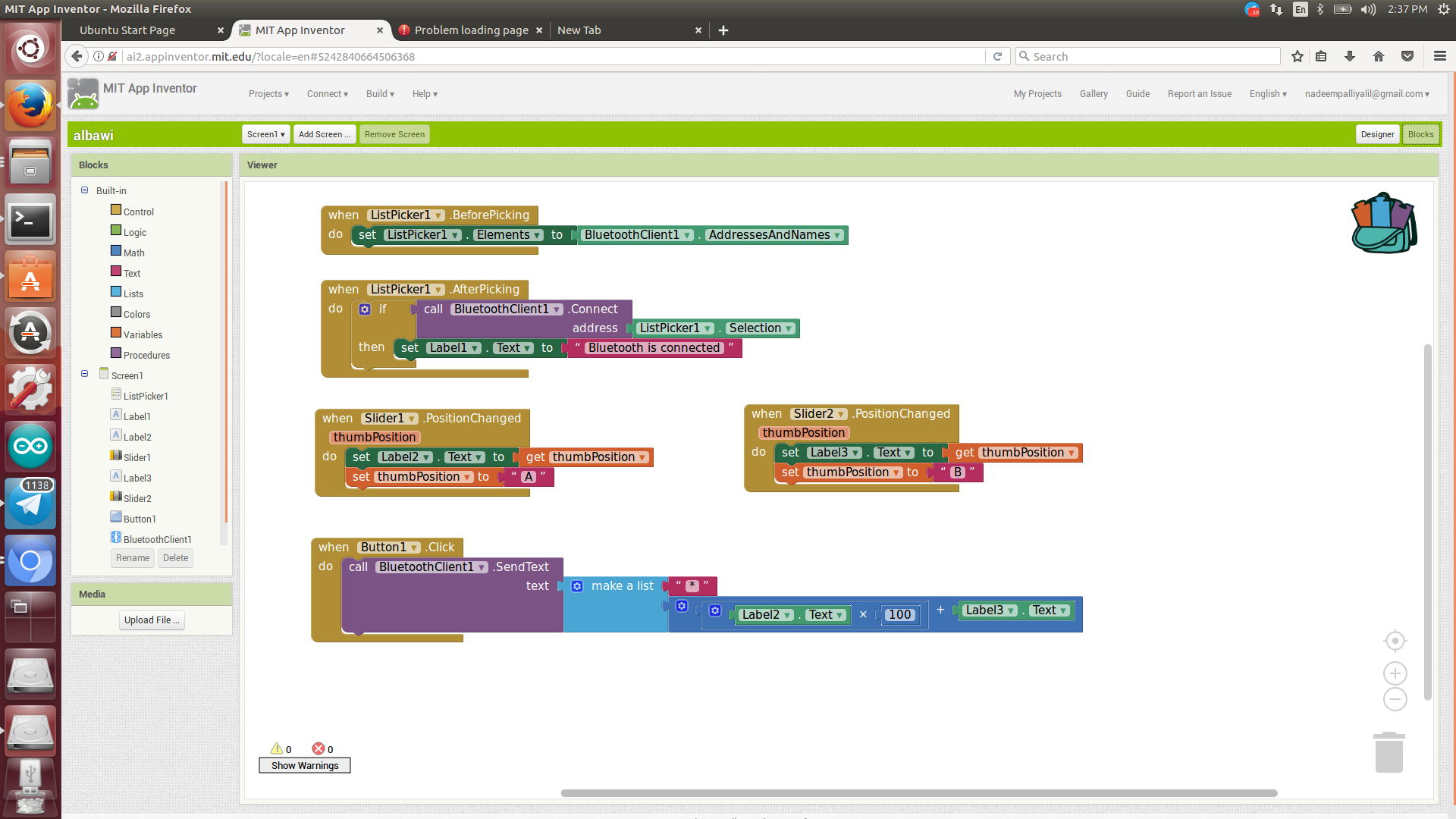Click the if block mutator gear
The image size is (1456, 819).
pyautogui.click(x=365, y=309)
